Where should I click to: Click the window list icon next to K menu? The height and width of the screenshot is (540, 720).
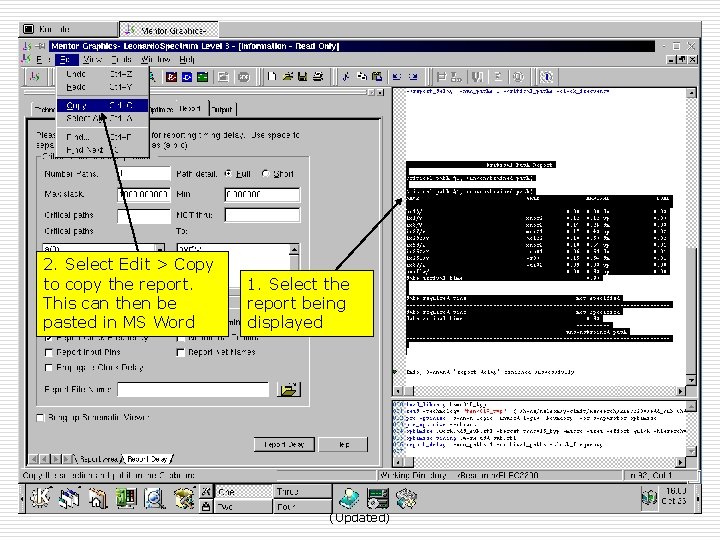coord(69,498)
